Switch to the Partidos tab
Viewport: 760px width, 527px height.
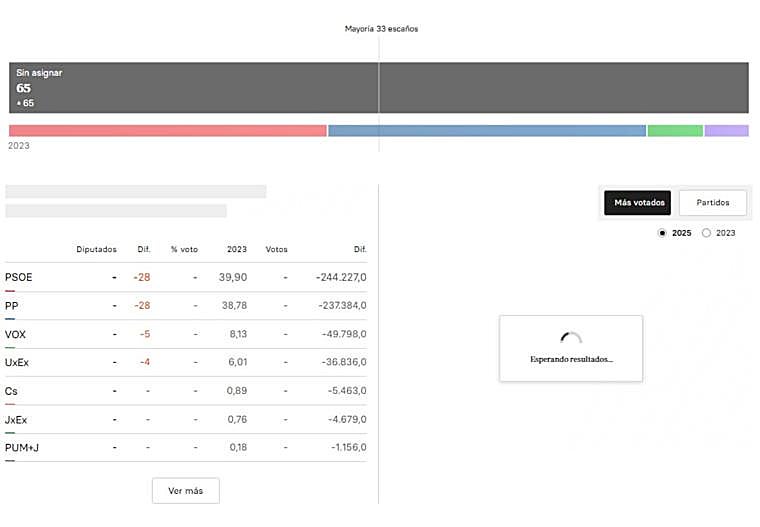click(713, 202)
